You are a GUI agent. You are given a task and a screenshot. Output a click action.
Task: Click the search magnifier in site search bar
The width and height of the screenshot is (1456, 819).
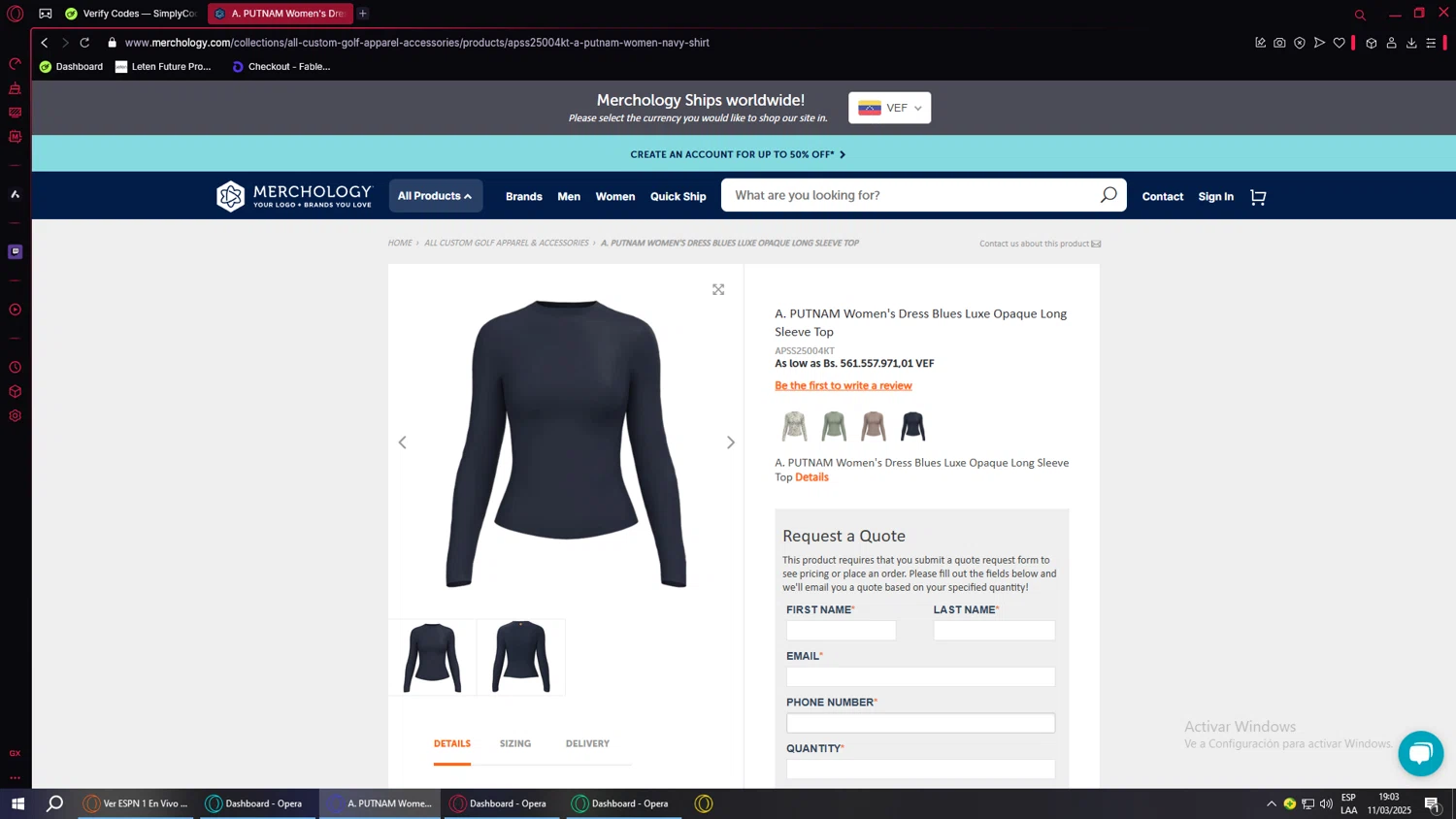1109,195
